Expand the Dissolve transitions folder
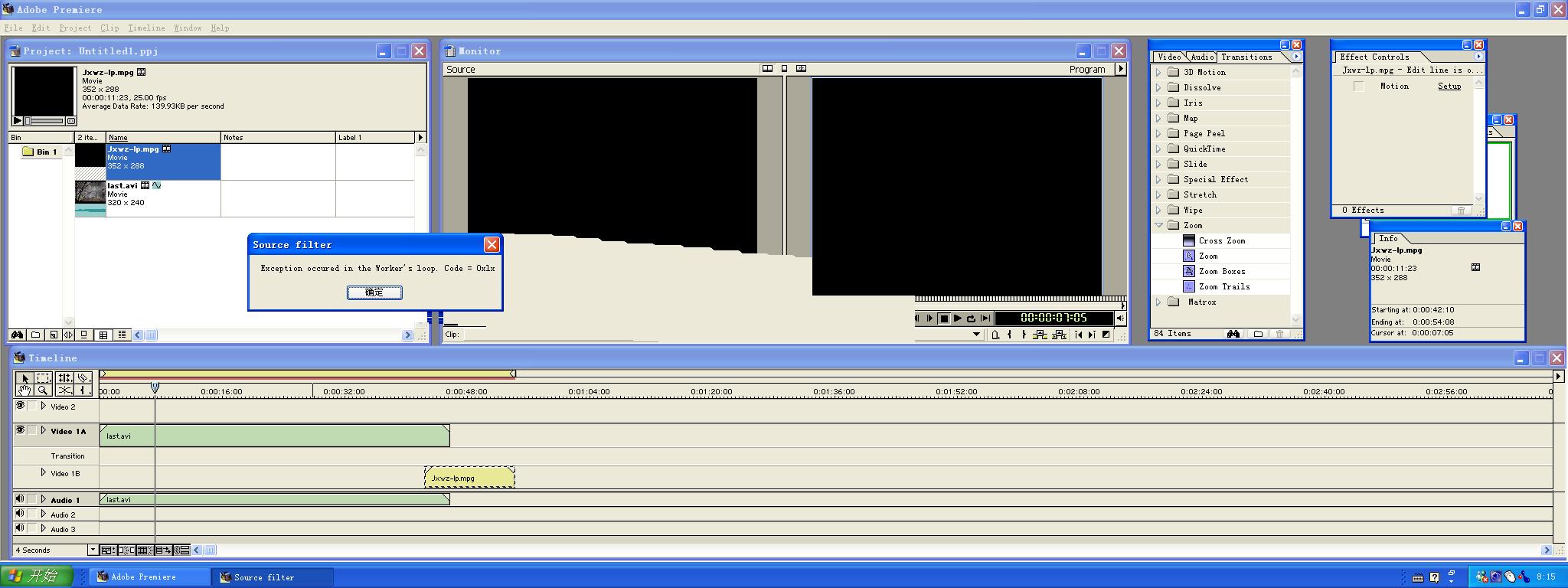This screenshot has height=588, width=1568. click(1158, 87)
